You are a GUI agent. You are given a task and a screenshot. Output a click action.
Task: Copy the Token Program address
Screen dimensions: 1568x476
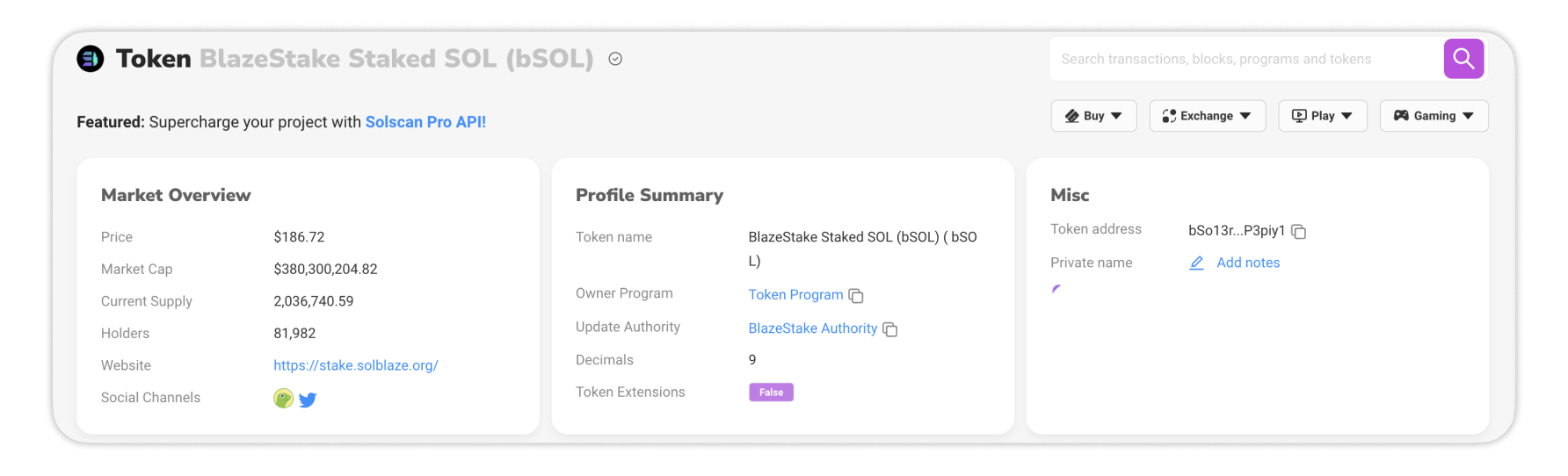(x=856, y=296)
